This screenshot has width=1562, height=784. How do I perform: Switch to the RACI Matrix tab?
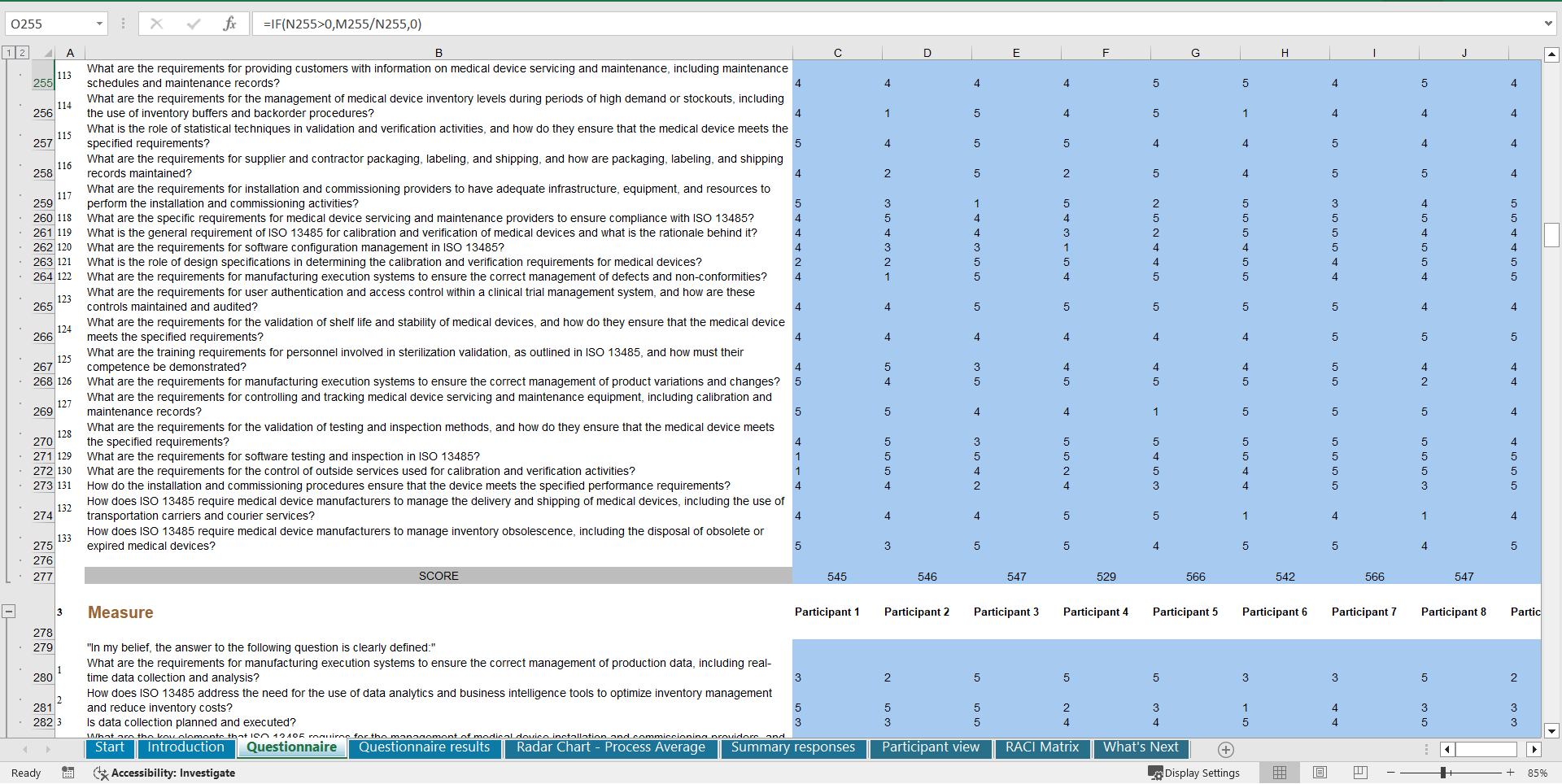tap(1042, 747)
